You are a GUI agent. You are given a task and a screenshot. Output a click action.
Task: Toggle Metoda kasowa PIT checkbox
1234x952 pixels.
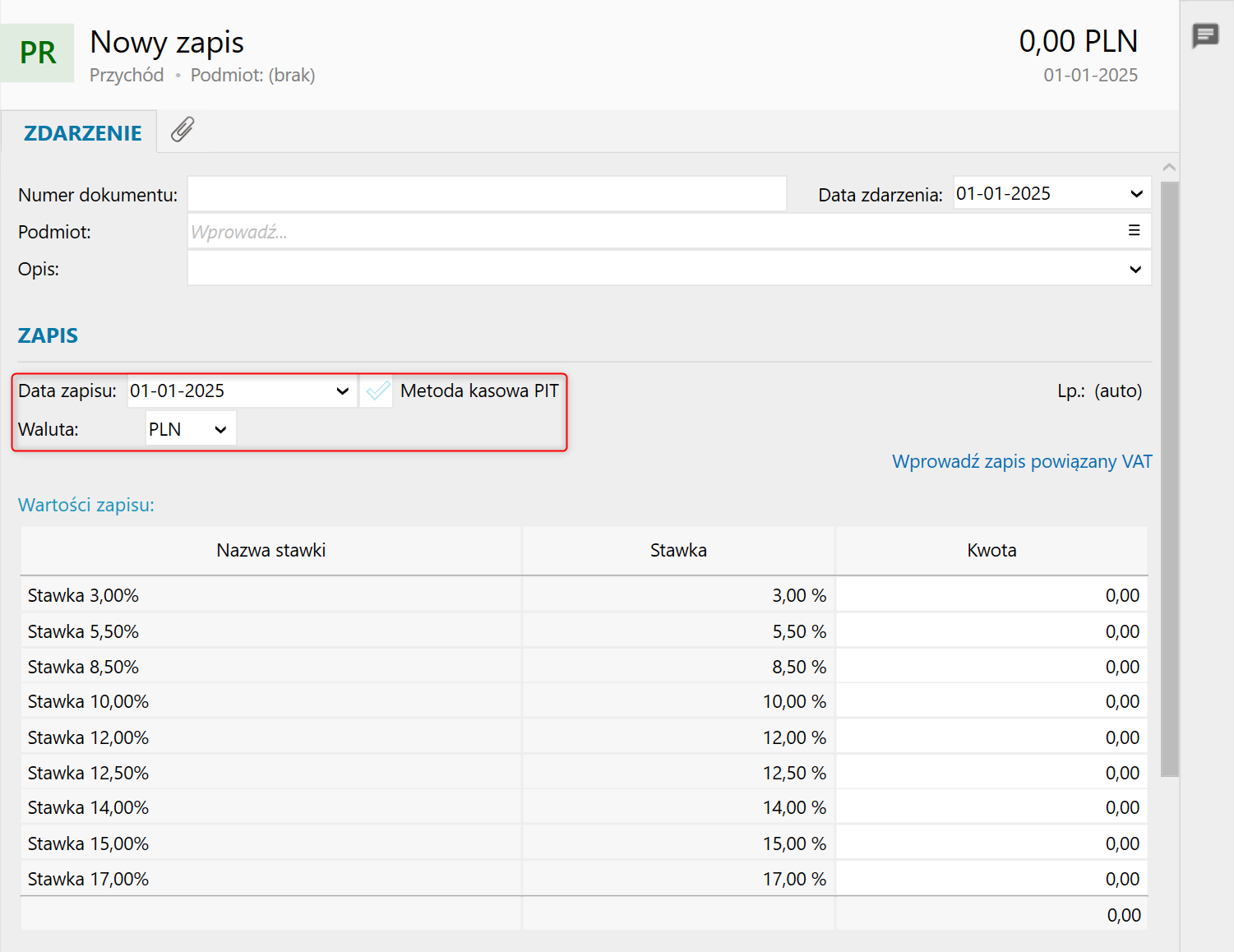[377, 391]
